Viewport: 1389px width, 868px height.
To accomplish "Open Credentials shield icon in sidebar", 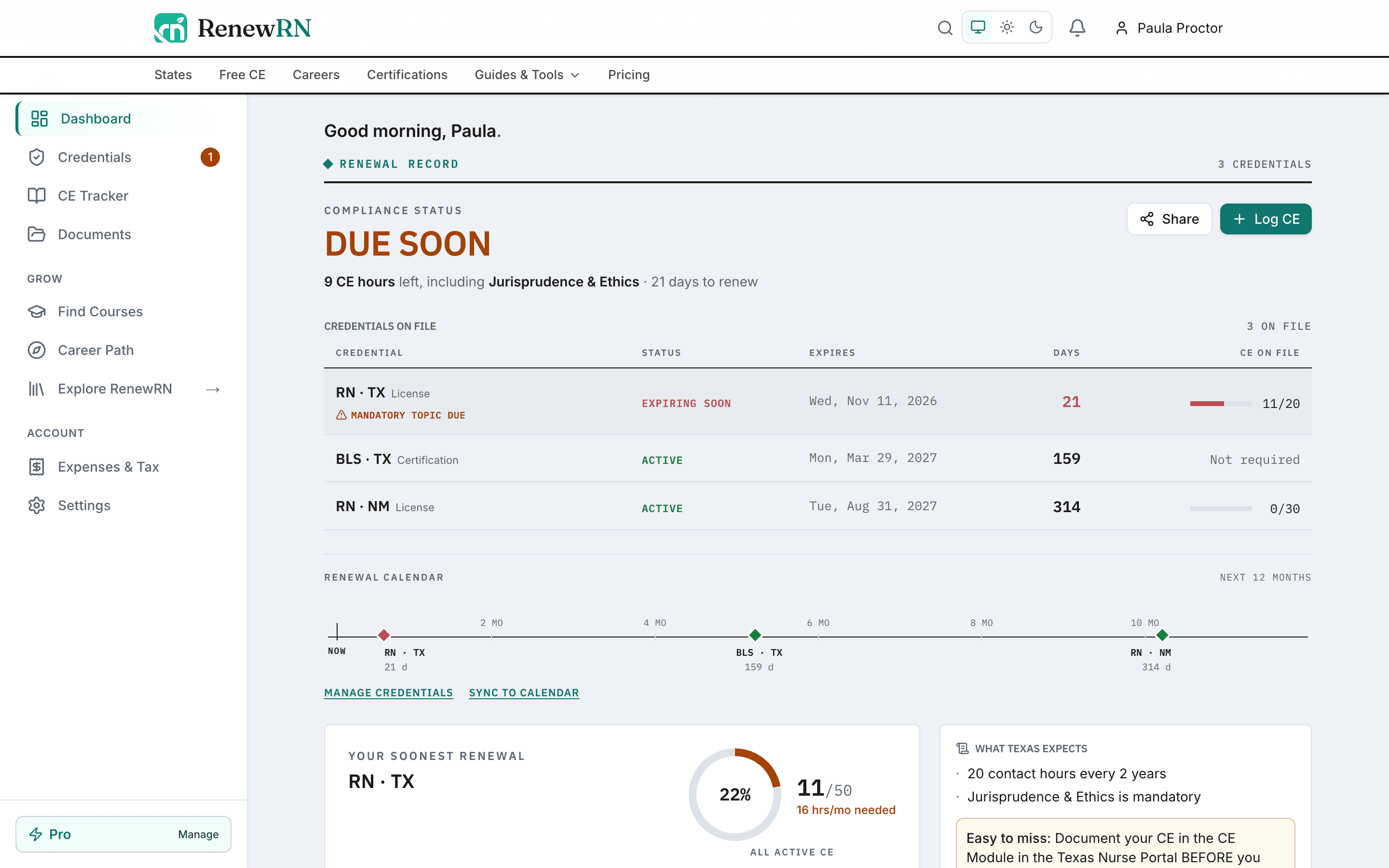I will point(37,157).
